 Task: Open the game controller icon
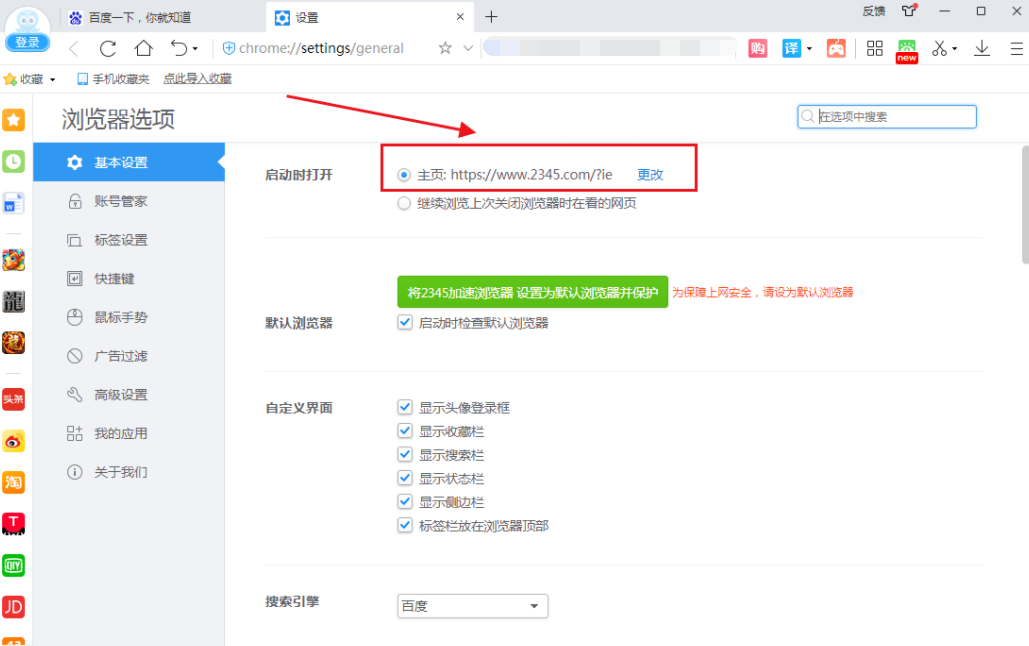click(x=836, y=48)
